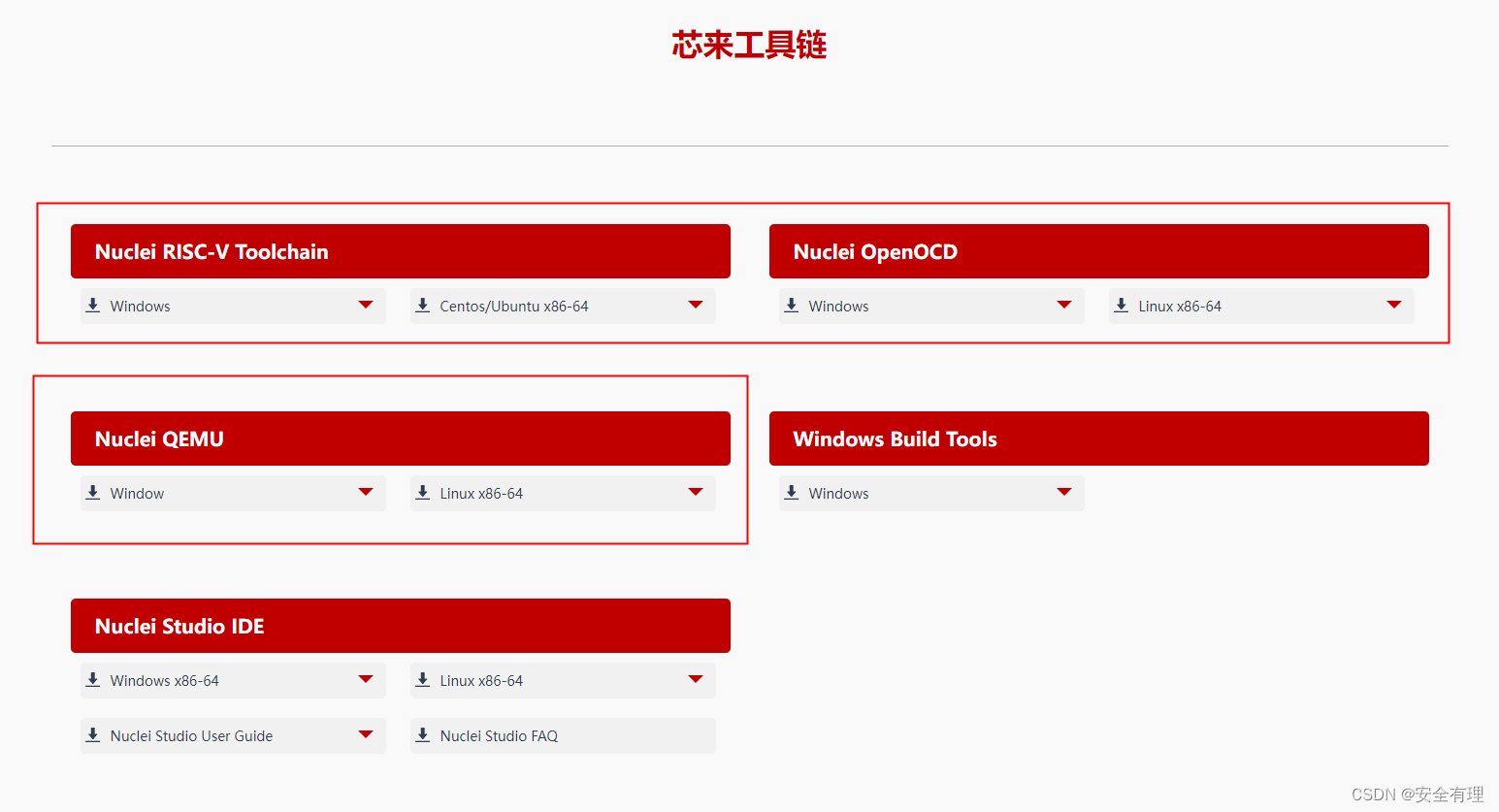Click download icon beside QEMU Linux x86-64
The image size is (1499, 812).
point(423,493)
